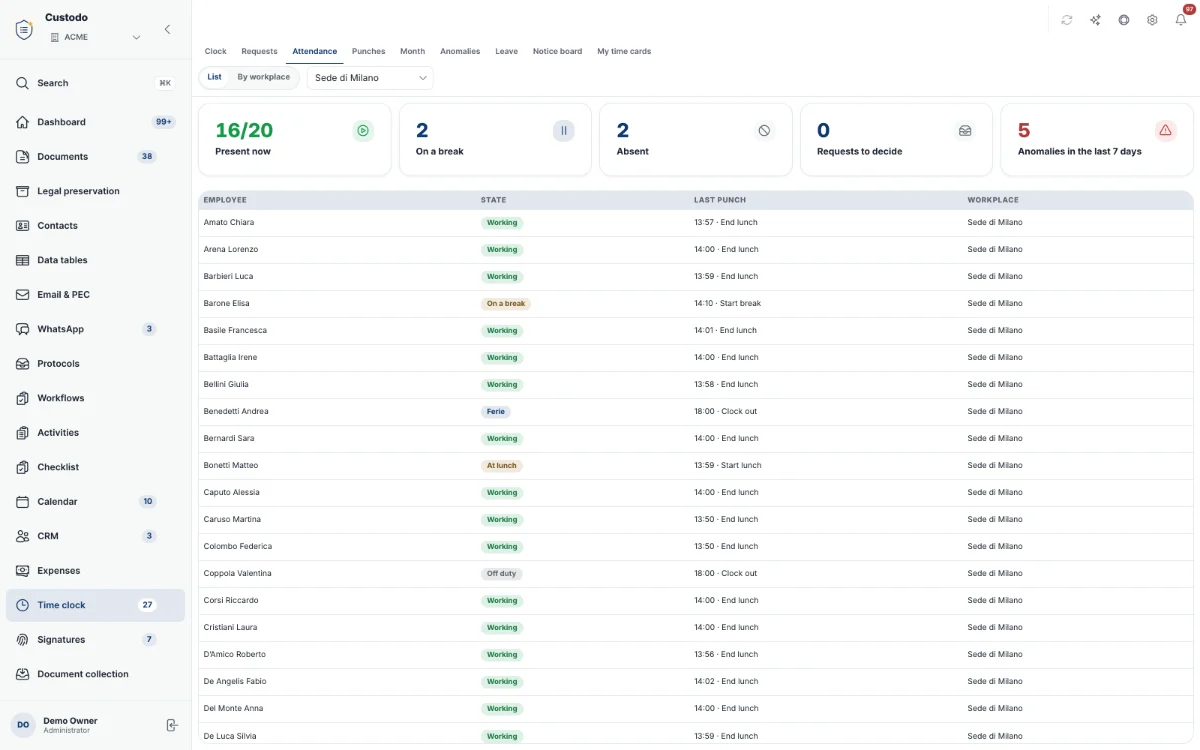Click the Ferie badge for Benedetti Andrea
The width and height of the screenshot is (1200, 750).
point(496,412)
